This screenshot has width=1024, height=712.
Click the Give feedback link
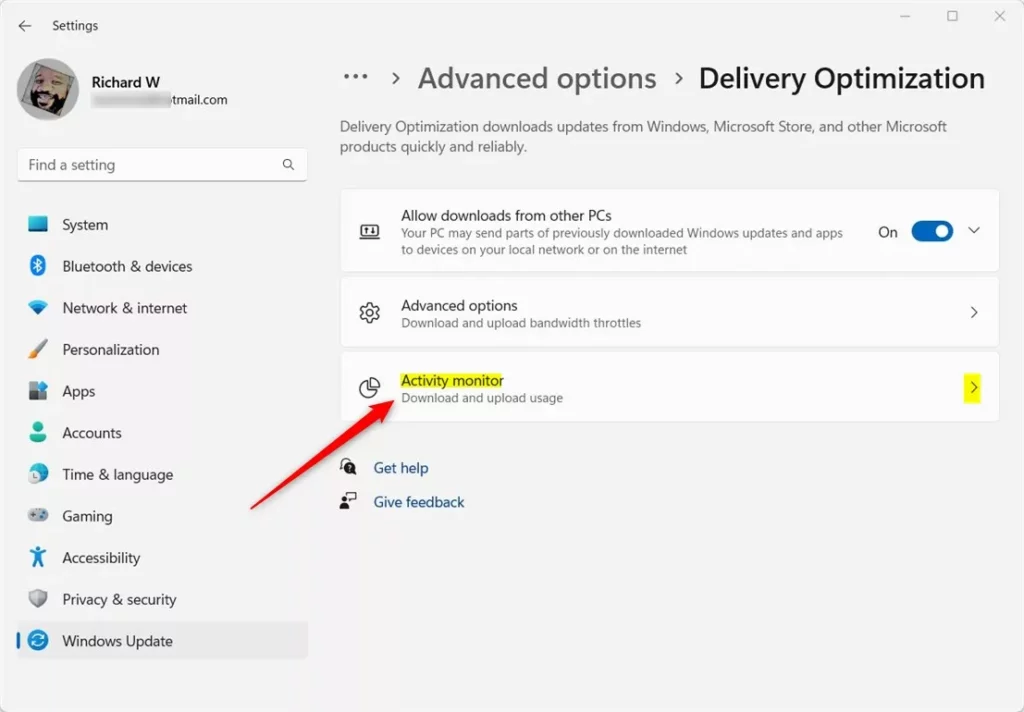pos(419,502)
